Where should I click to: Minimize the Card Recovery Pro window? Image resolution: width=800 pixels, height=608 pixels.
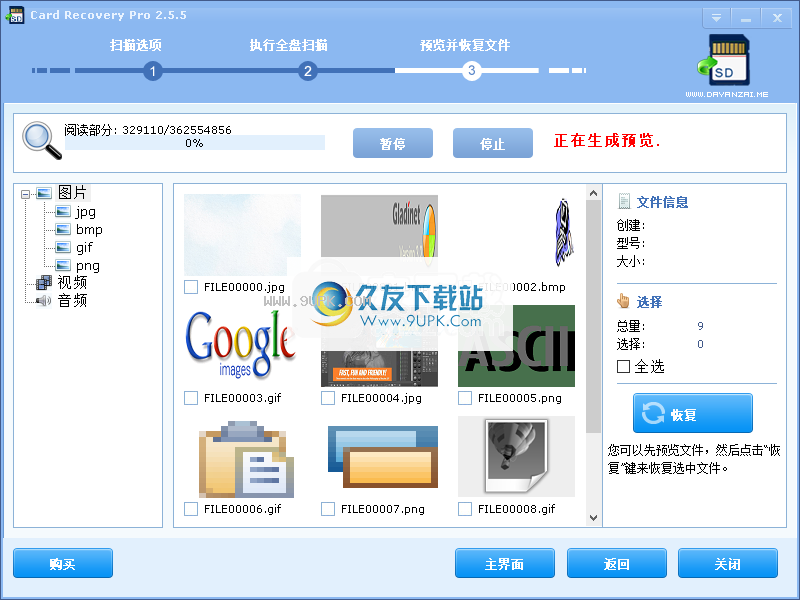point(746,18)
